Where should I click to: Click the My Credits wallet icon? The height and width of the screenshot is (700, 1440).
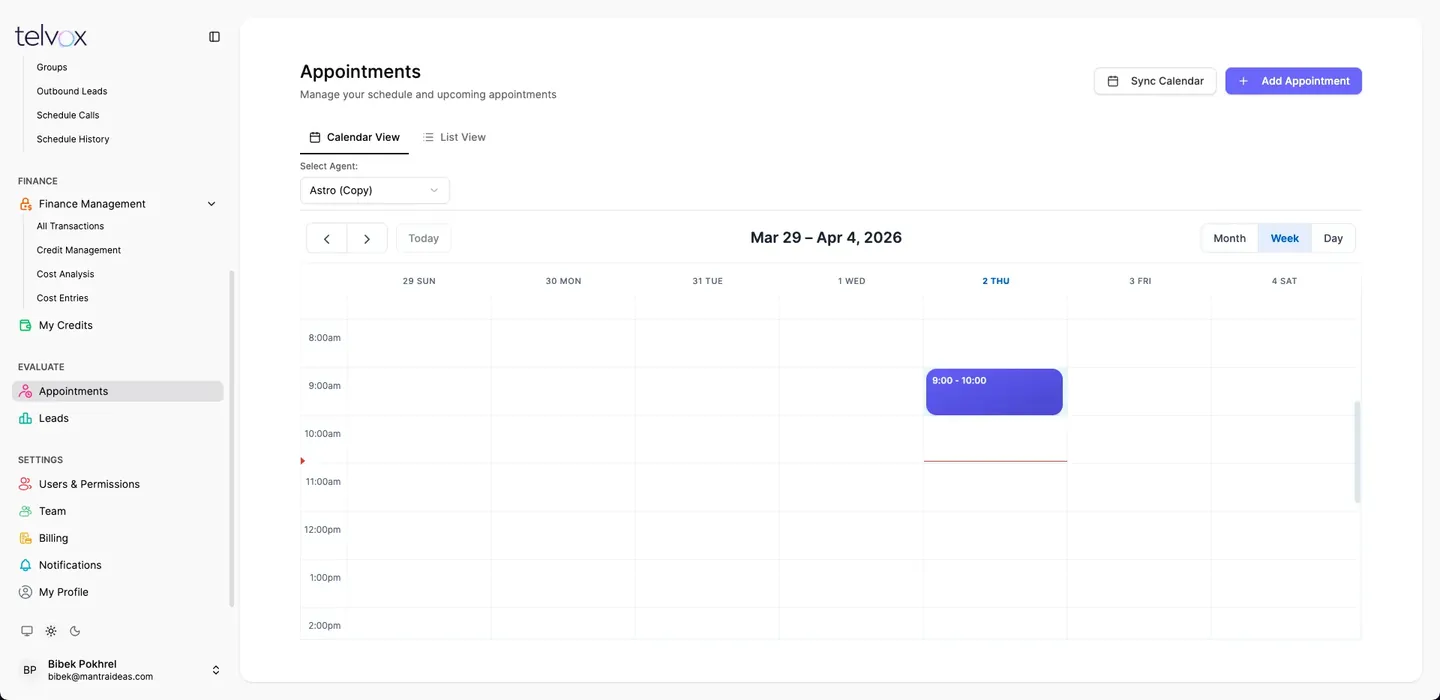pos(26,325)
